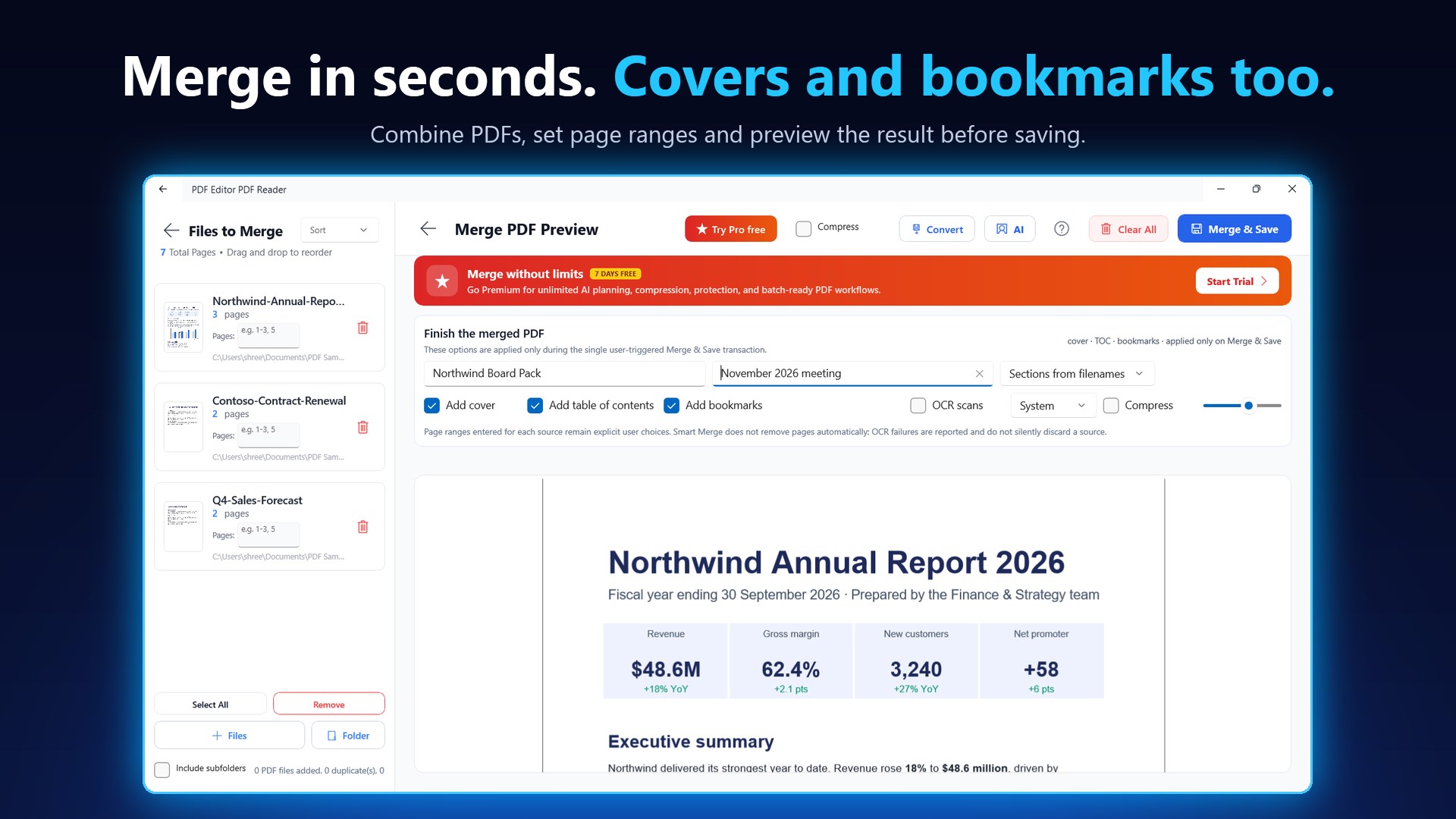Click Select All button

210,704
